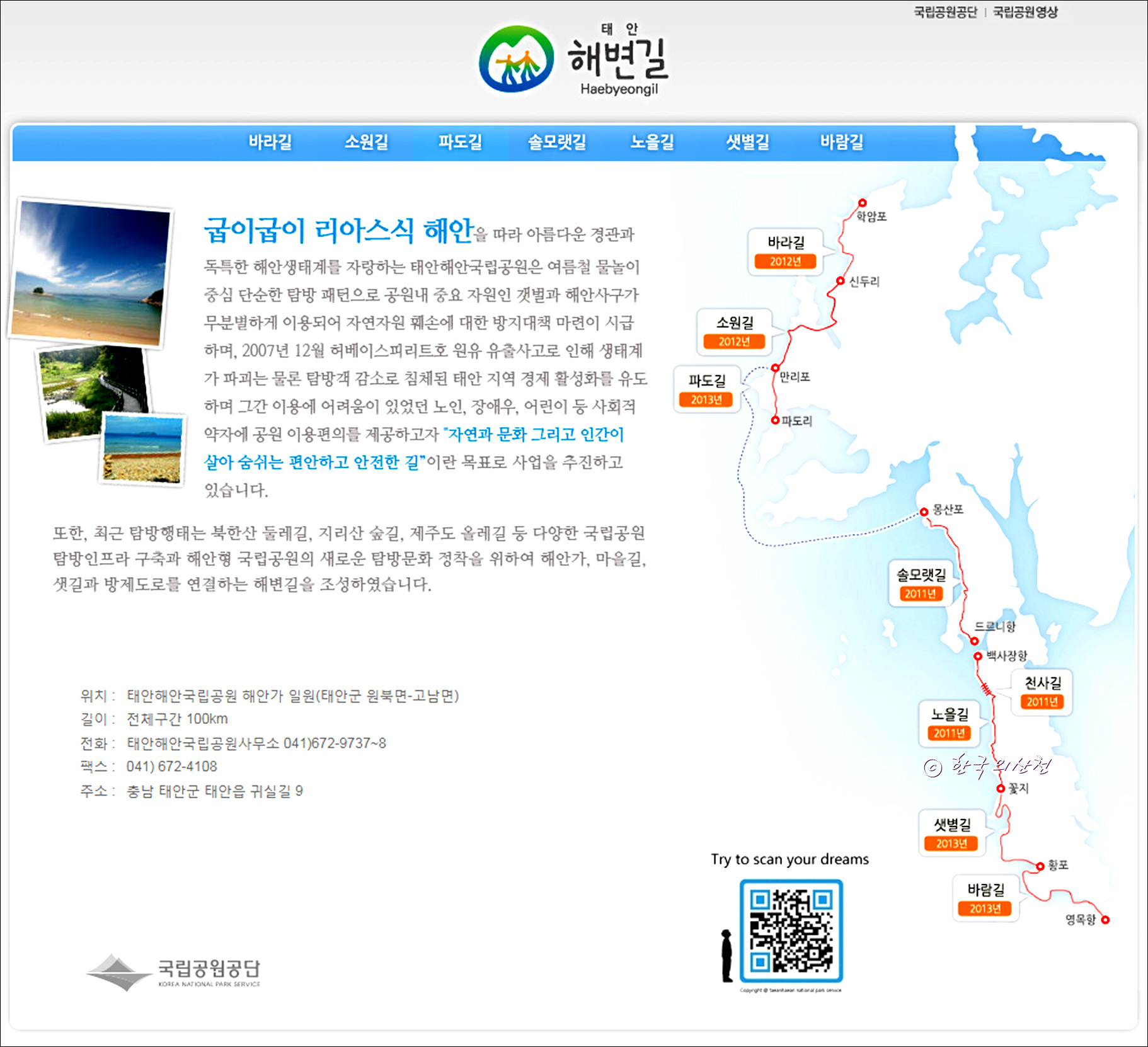Click the heading '굽이굽이 리아스식 해안'
The height and width of the screenshot is (1047, 1148).
338,230
